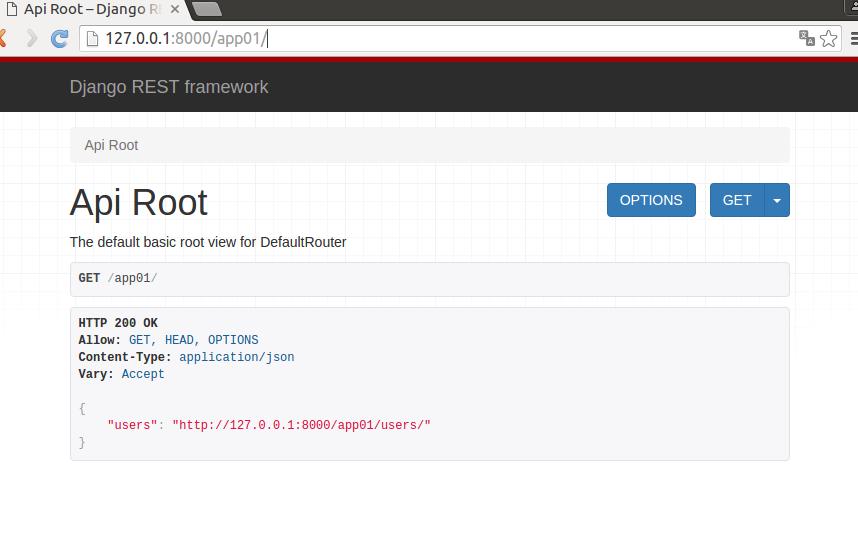Click the browser back arrow

pos(3,38)
